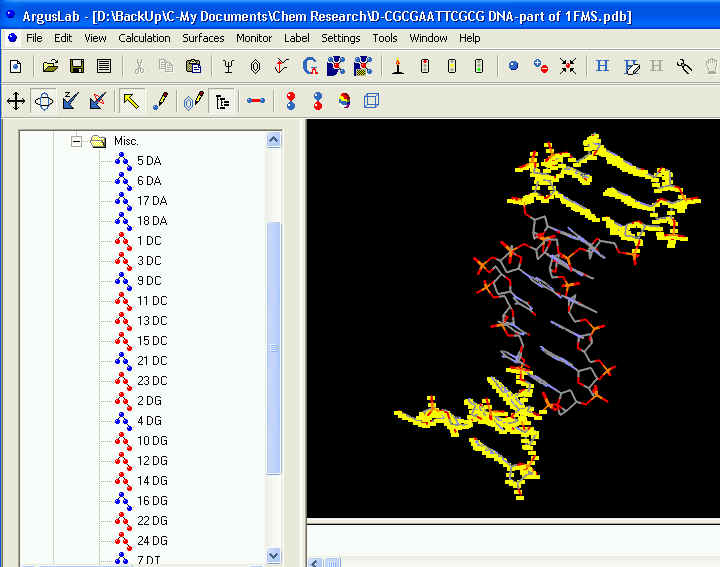Click the Save floppy disk icon
Viewport: 720px width, 567px height.
point(77,67)
